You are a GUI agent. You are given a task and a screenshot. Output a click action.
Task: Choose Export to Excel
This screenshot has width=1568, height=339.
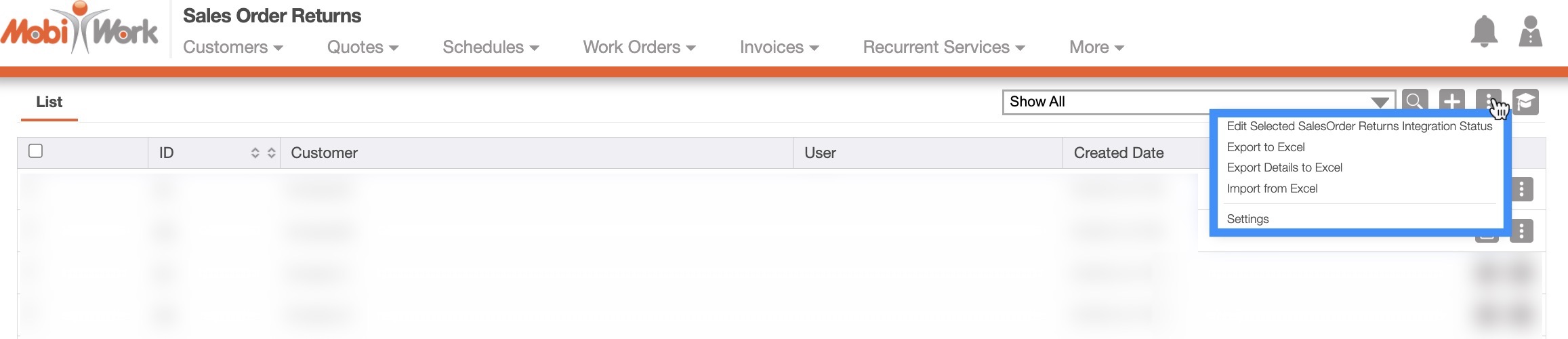[1265, 147]
